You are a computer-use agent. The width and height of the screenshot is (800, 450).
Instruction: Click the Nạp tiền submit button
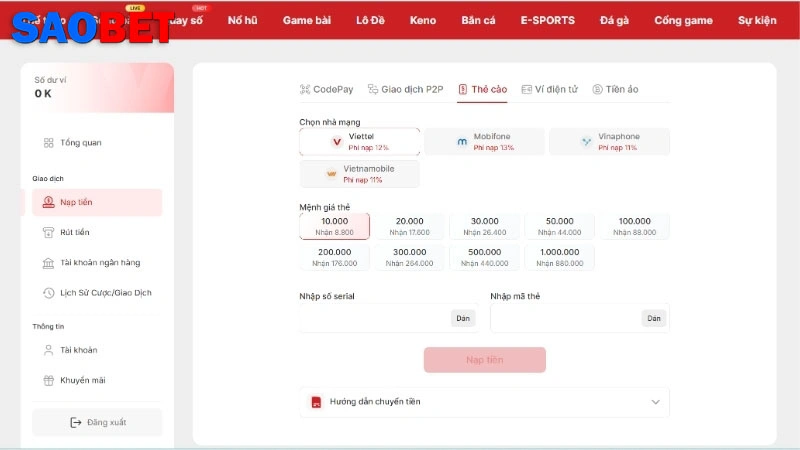tap(485, 360)
